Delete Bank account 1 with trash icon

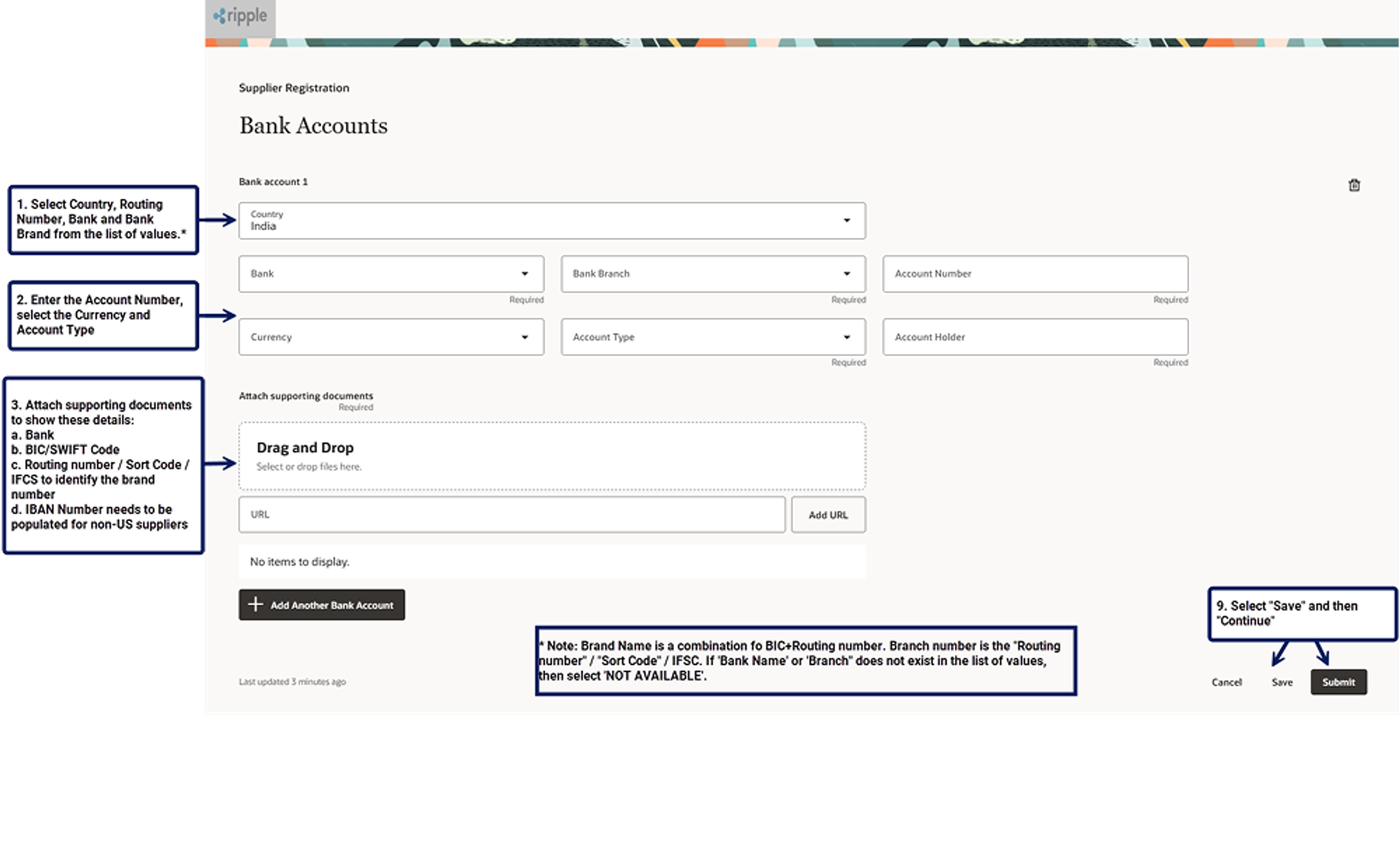(1354, 185)
